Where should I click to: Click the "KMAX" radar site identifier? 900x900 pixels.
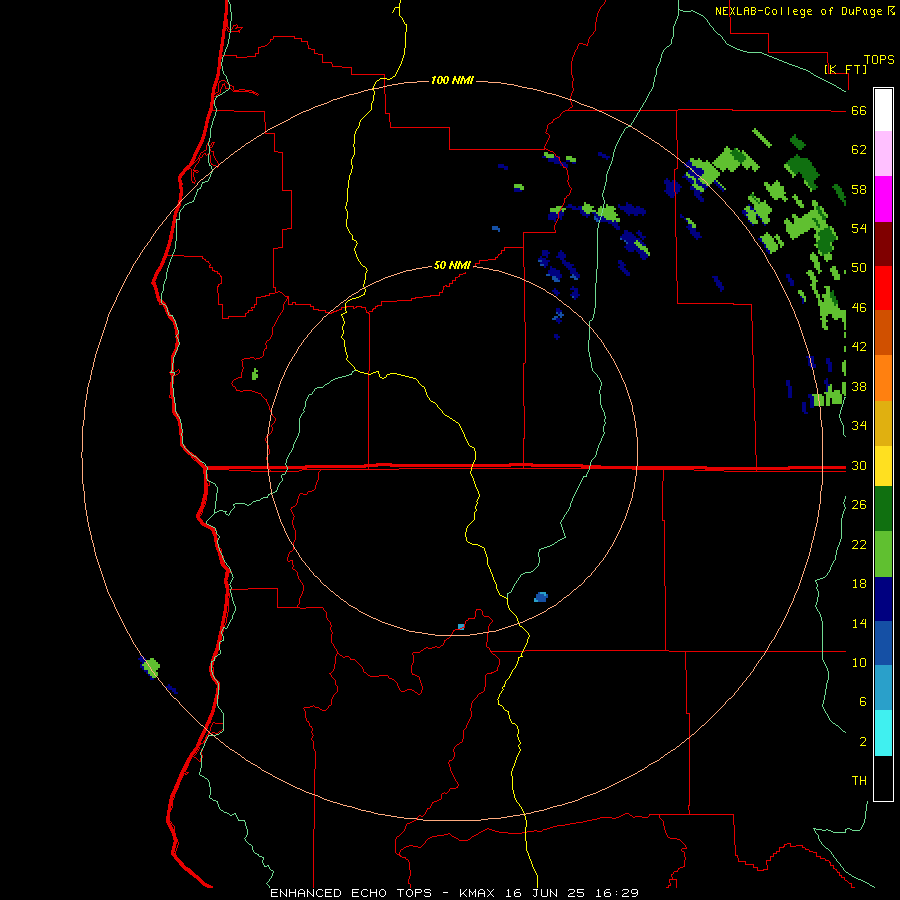(479, 893)
